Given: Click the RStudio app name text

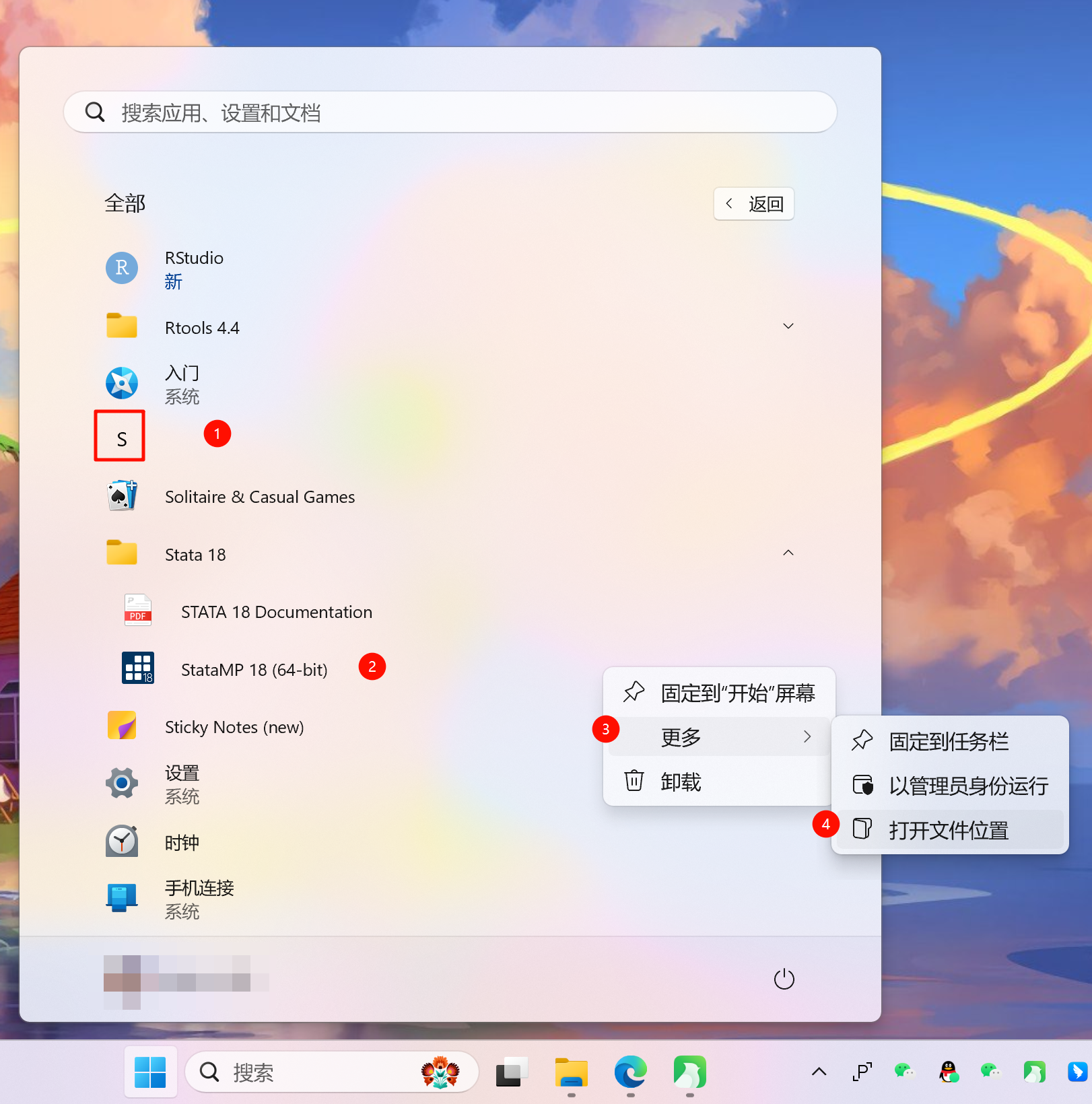Looking at the screenshot, I should click(194, 258).
